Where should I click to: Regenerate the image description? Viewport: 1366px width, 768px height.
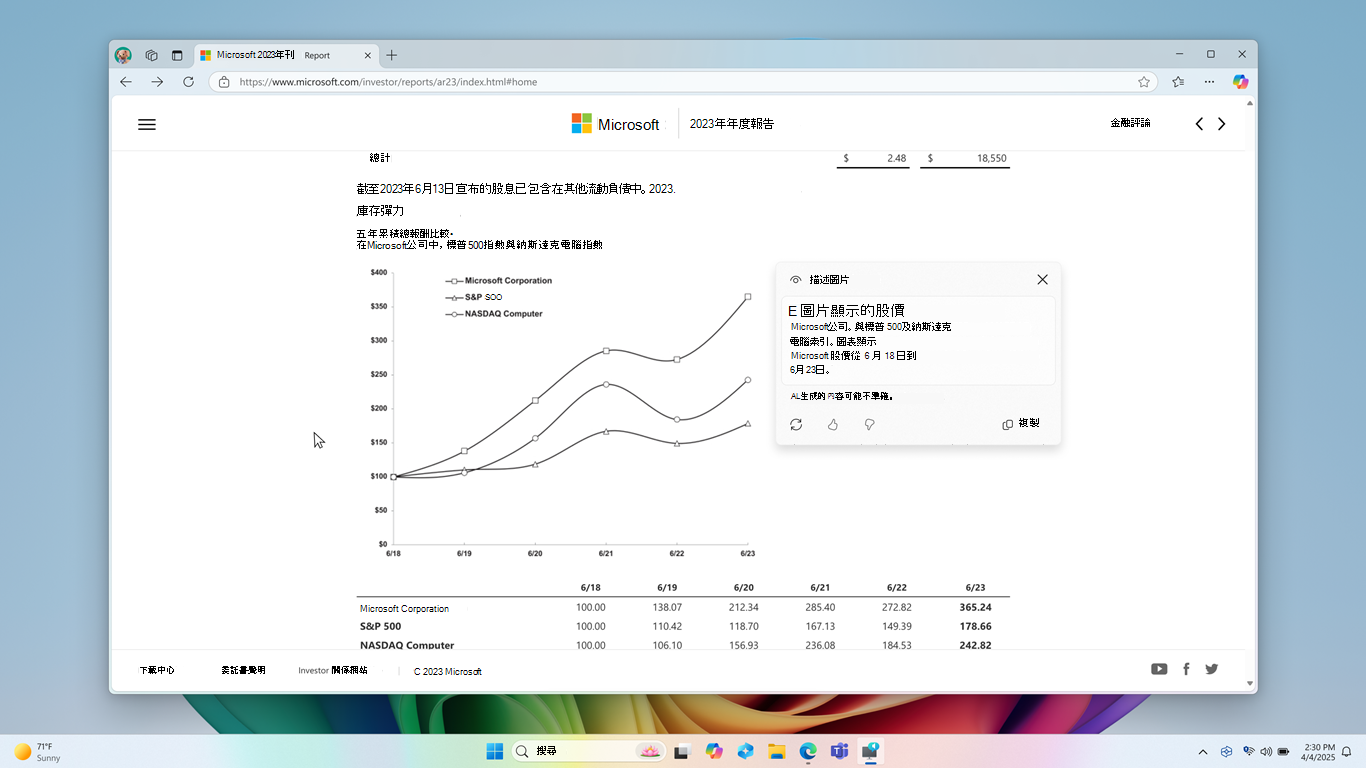796,424
